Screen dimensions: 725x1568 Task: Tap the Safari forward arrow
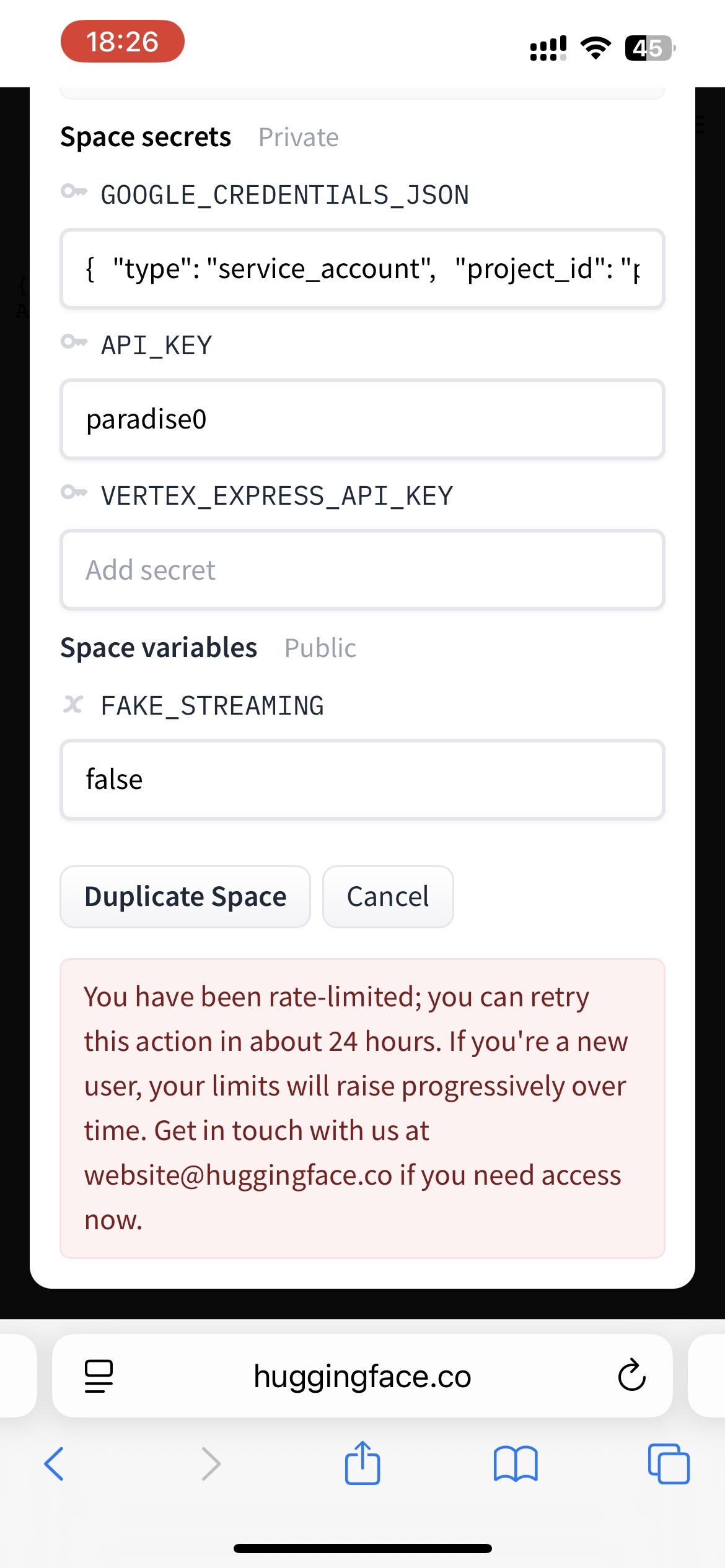coord(211,1464)
